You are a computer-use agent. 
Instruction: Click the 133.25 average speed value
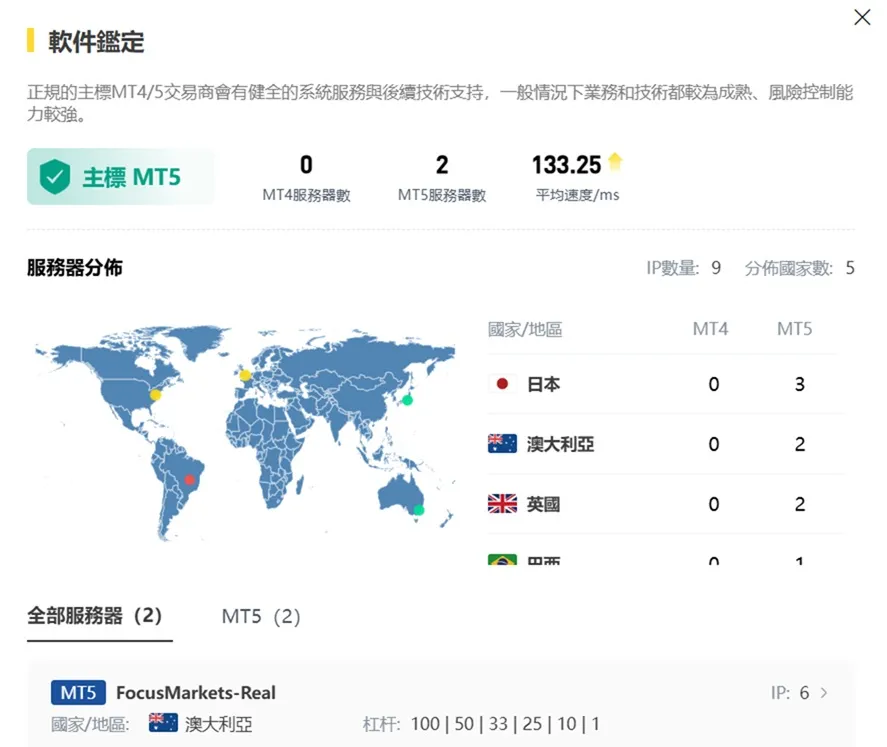(x=566, y=165)
